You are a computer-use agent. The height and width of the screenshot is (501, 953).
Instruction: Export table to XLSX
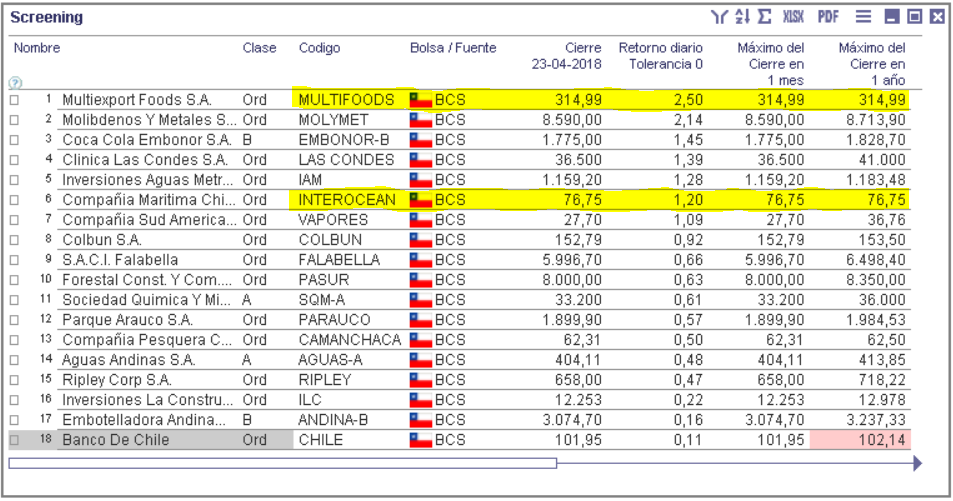point(793,16)
